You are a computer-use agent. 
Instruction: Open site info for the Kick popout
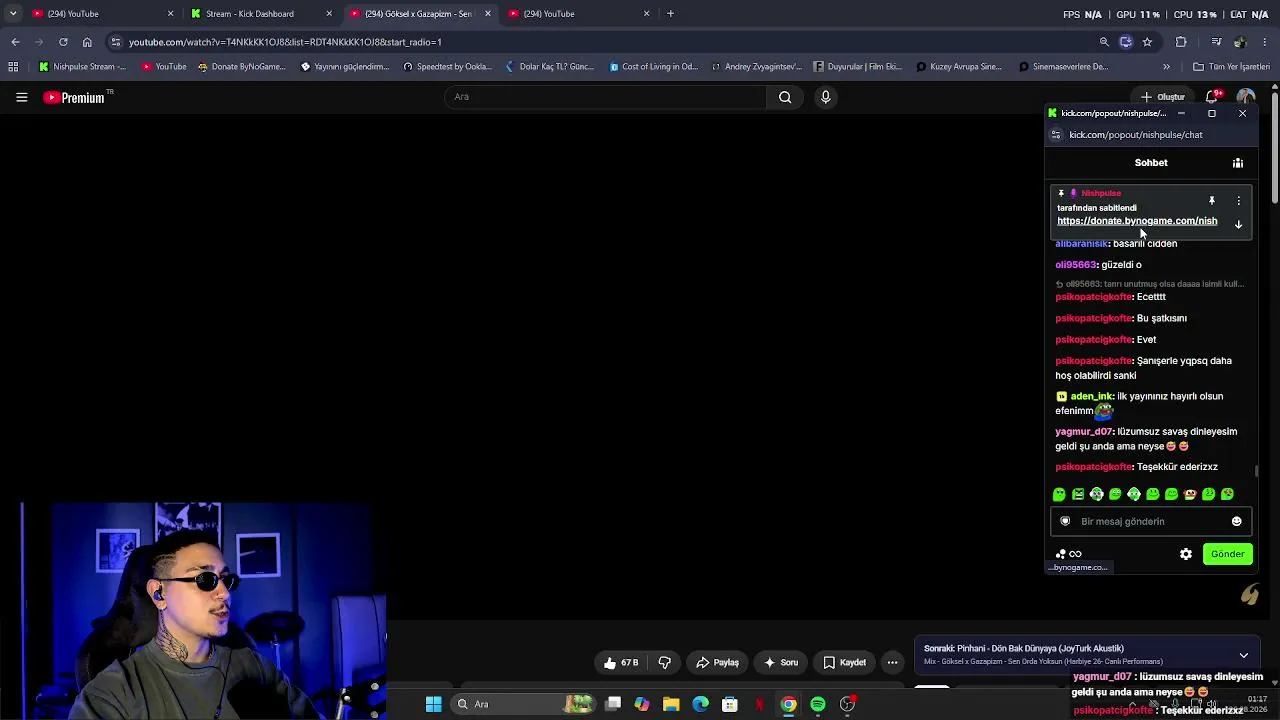(1056, 135)
